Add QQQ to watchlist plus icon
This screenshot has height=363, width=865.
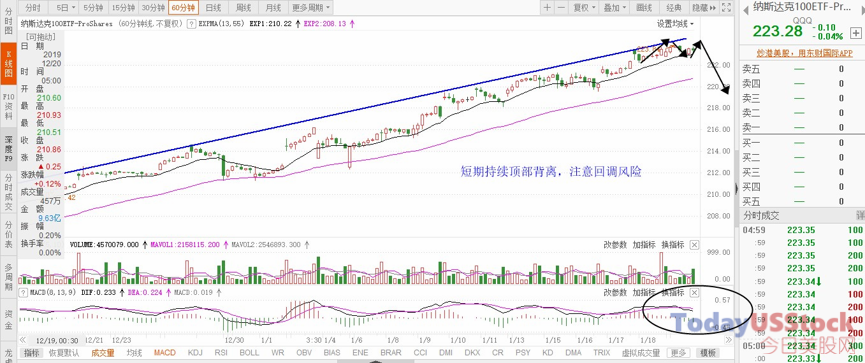click(x=856, y=33)
